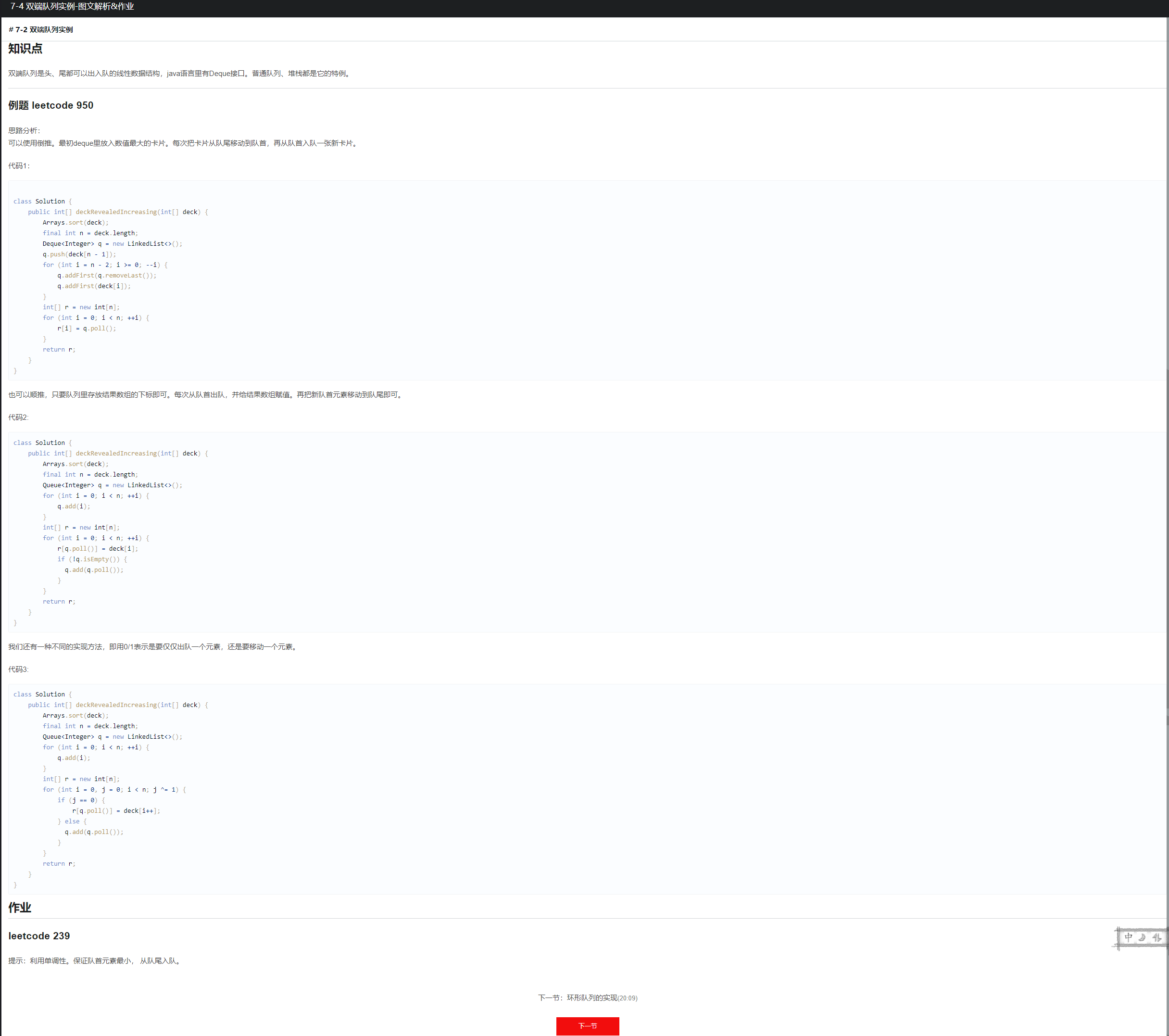The height and width of the screenshot is (1036, 1169).
Task: Click the 作业 heading
Action: 19,907
